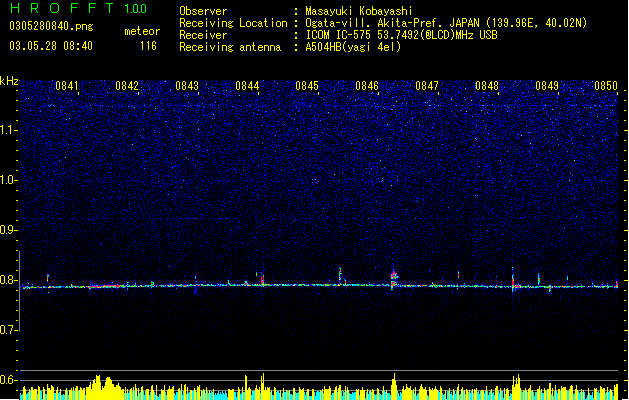This screenshot has width=629, height=400.
Task: Click the 0.9 kHz axis label
Action: 9,230
